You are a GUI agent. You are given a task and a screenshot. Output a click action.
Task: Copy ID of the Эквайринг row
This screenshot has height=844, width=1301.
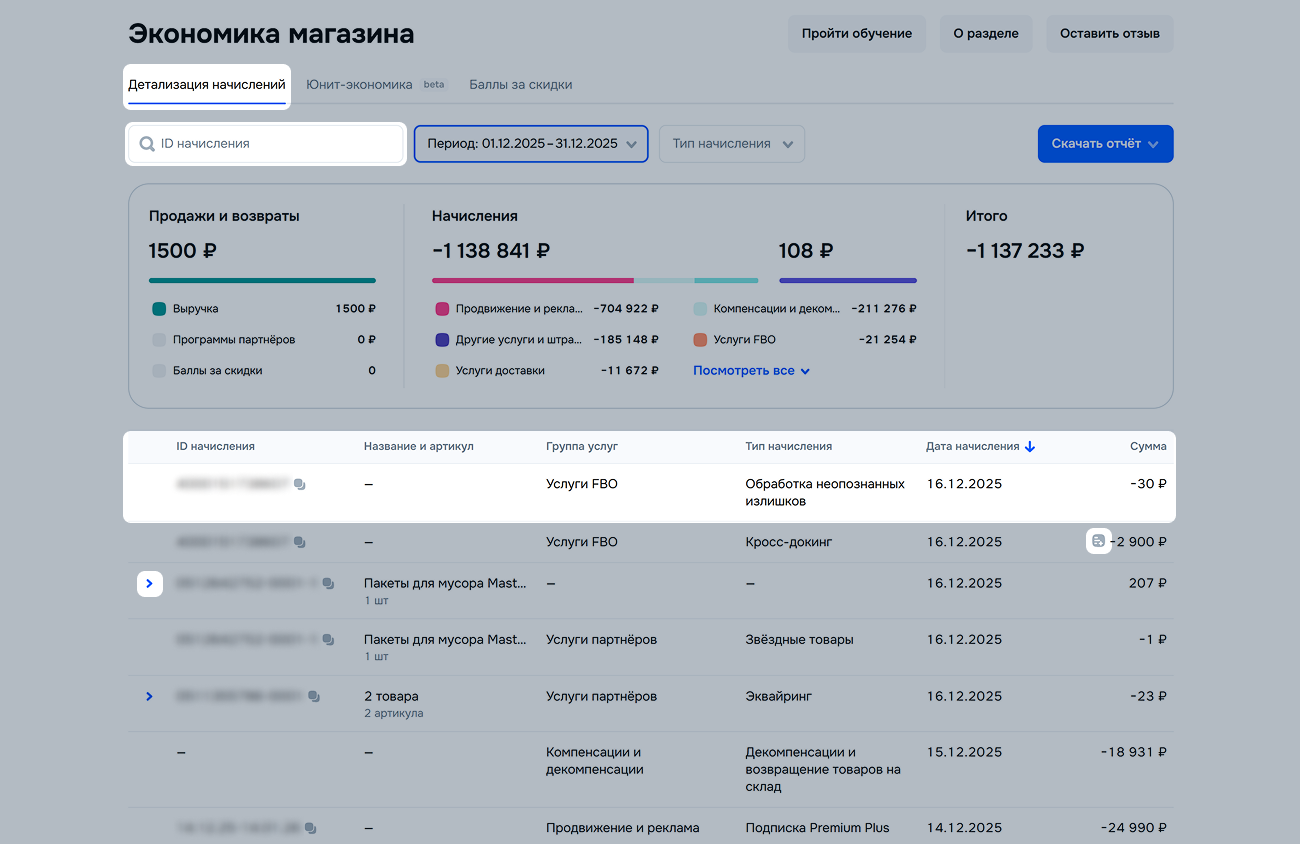click(314, 697)
